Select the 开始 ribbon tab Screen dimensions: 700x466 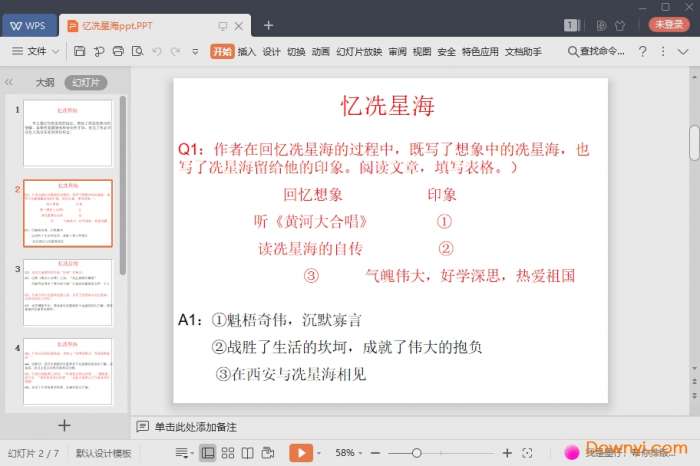pos(222,52)
